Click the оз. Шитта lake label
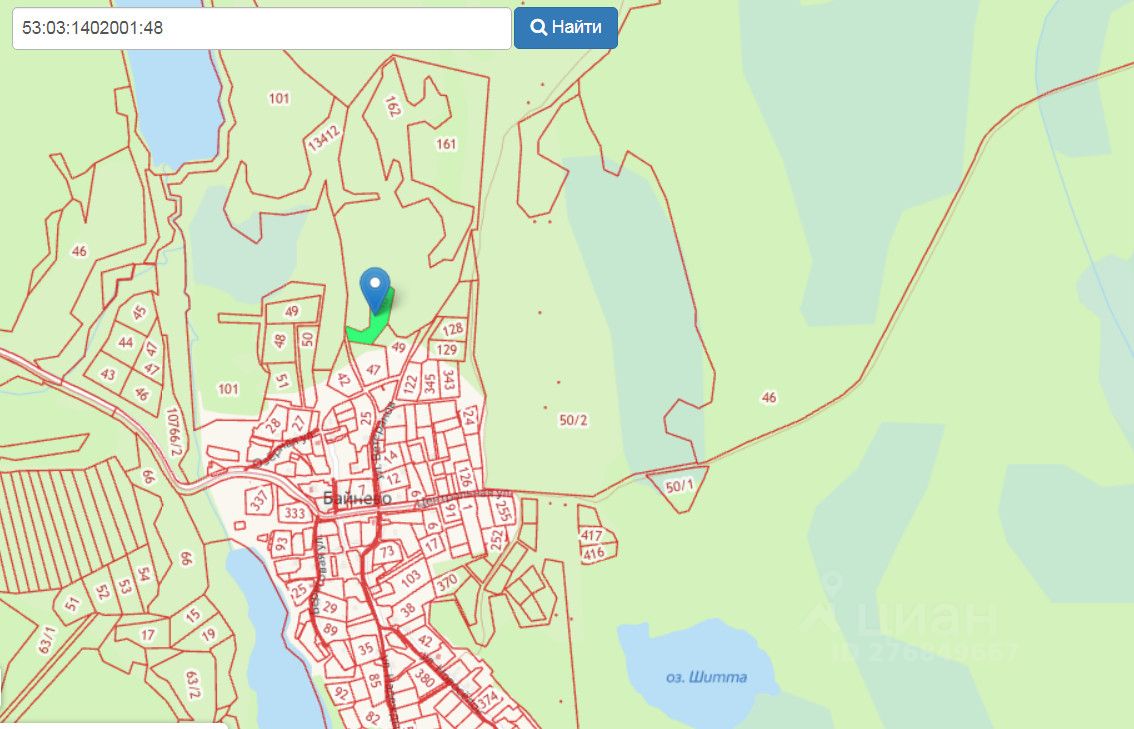Screen dimensions: 1134x729 (x=707, y=677)
